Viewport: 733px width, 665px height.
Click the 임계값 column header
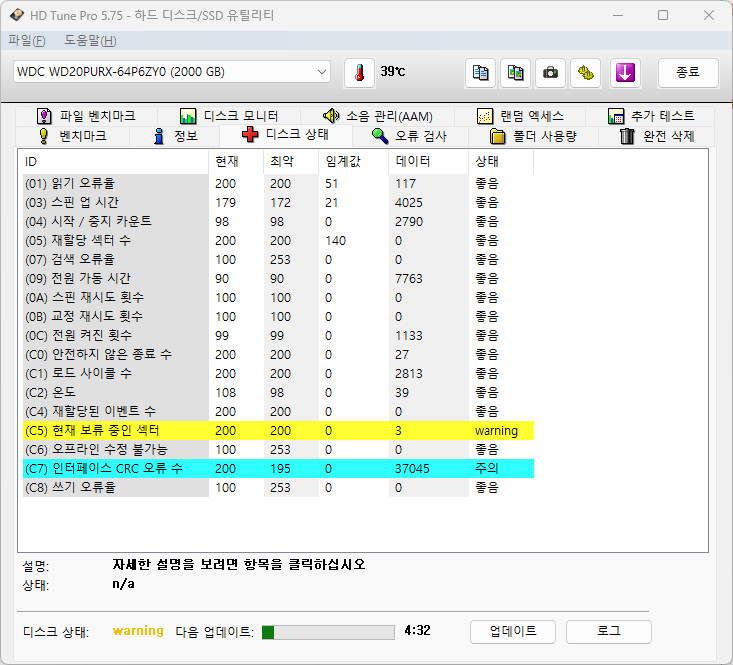click(x=353, y=162)
